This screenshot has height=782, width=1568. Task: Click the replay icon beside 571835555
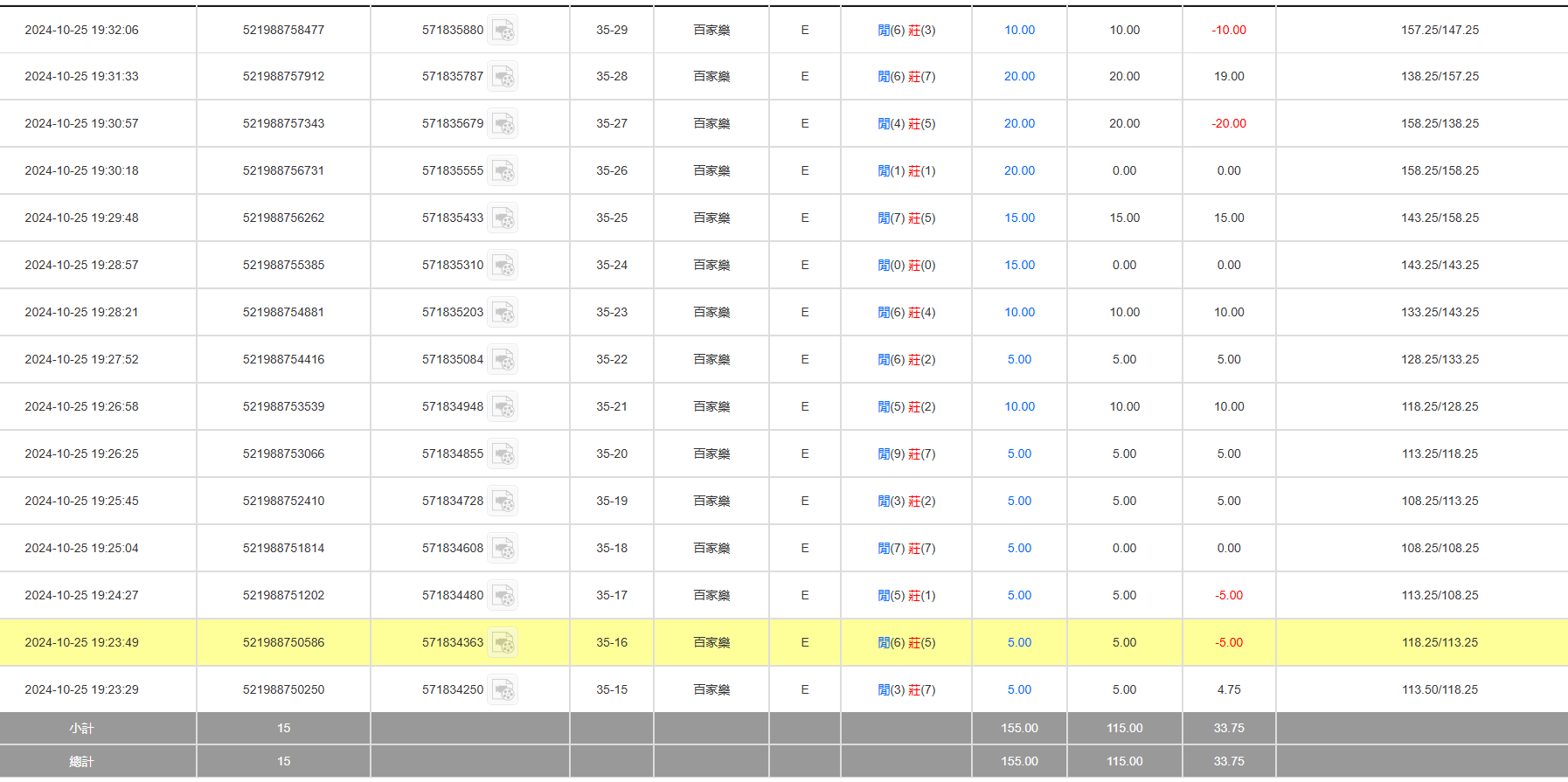(503, 171)
